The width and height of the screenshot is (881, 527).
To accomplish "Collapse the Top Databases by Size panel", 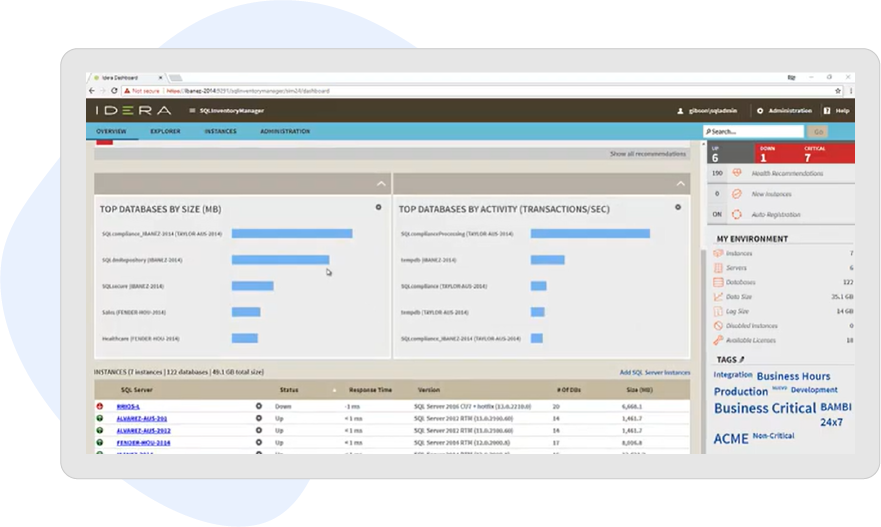I will pyautogui.click(x=382, y=184).
